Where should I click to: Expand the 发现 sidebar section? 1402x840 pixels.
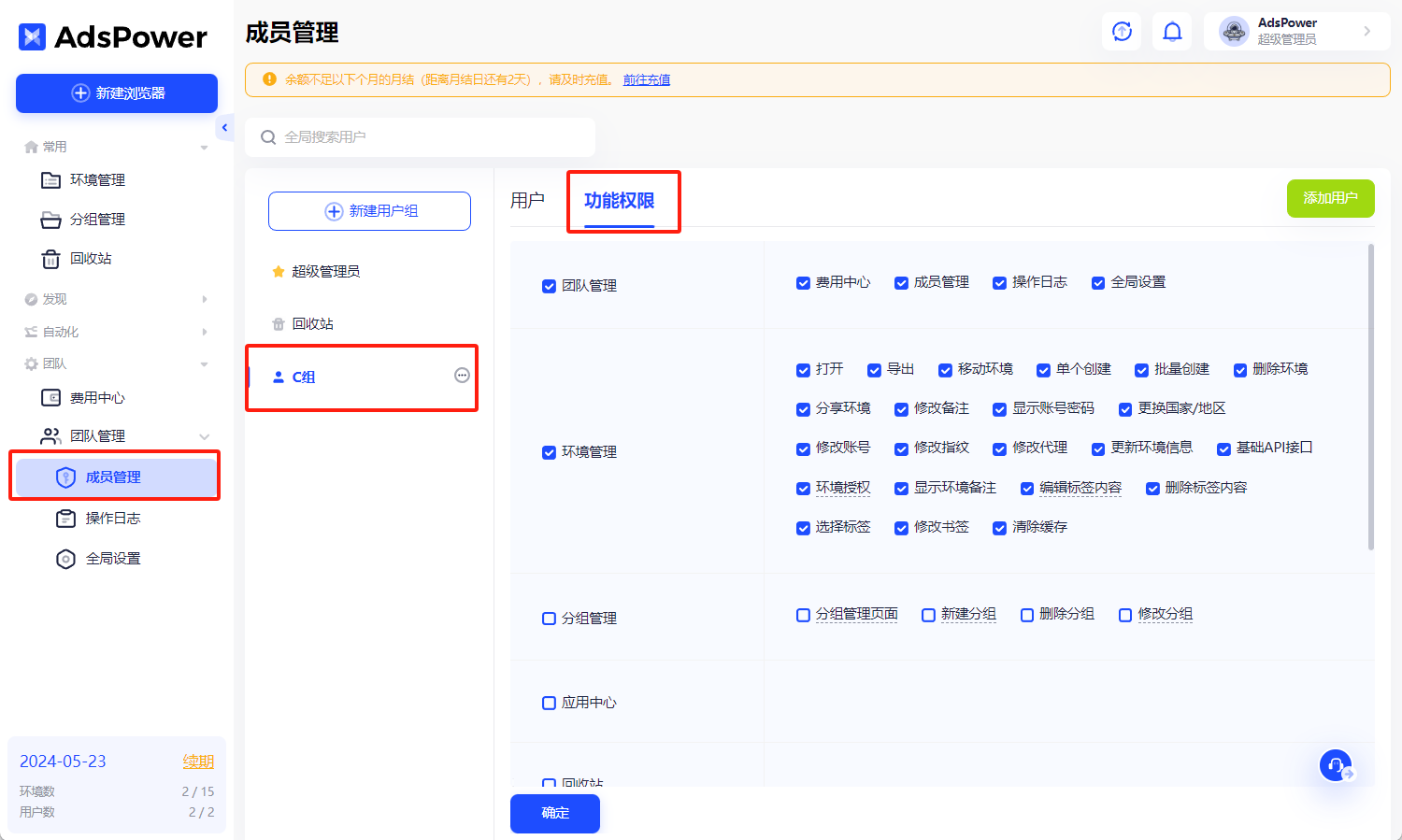204,298
